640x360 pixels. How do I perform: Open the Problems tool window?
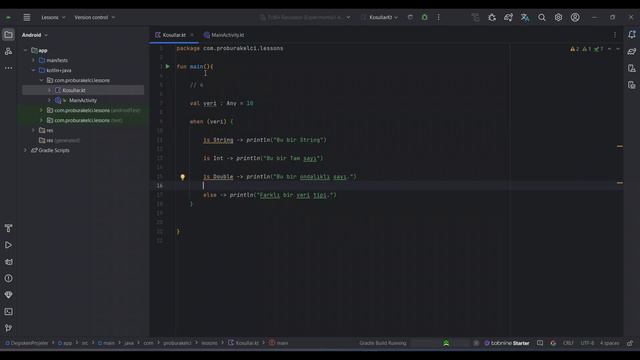[8, 278]
